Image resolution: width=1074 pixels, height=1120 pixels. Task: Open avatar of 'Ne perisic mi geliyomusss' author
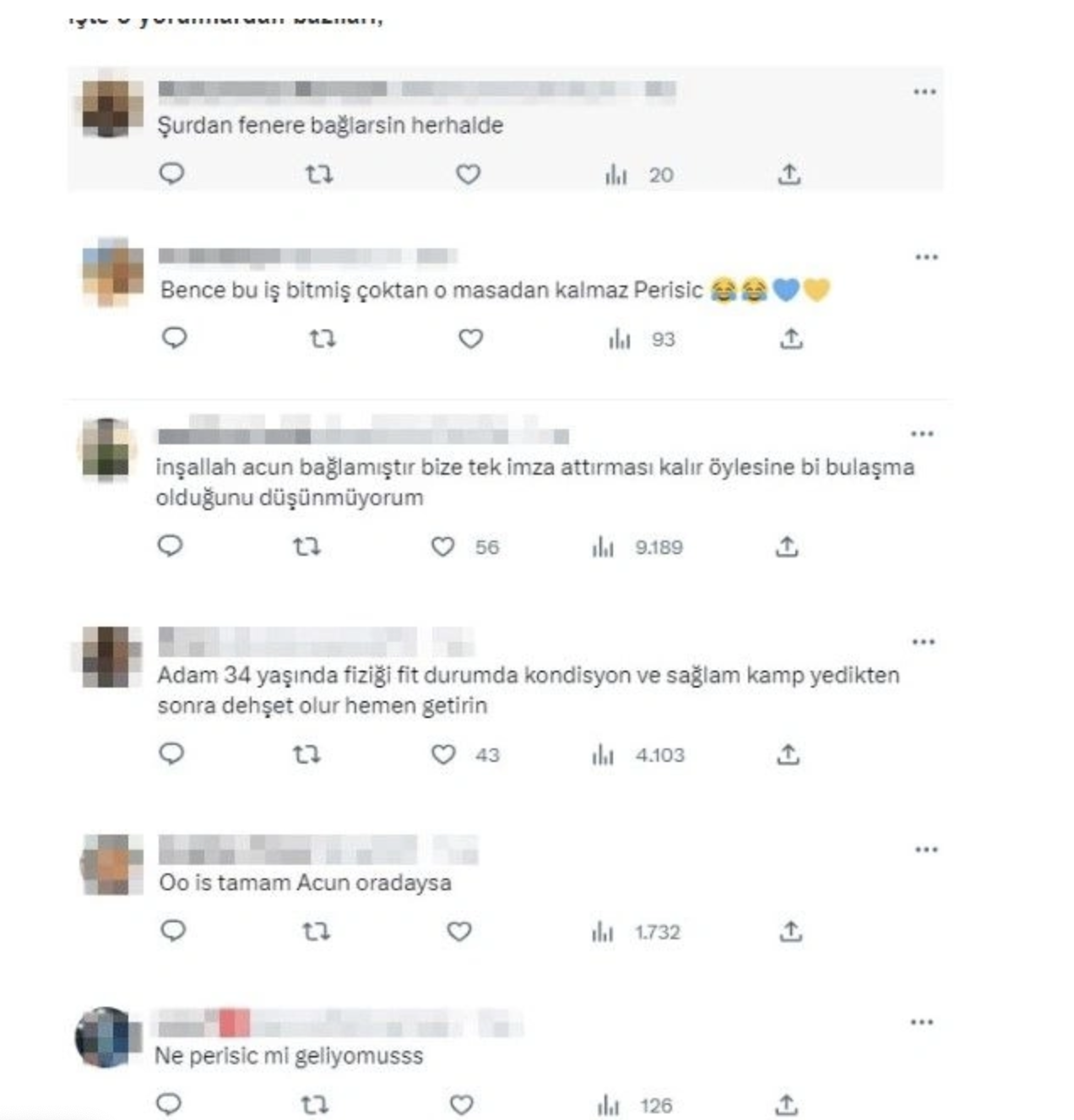click(105, 1037)
